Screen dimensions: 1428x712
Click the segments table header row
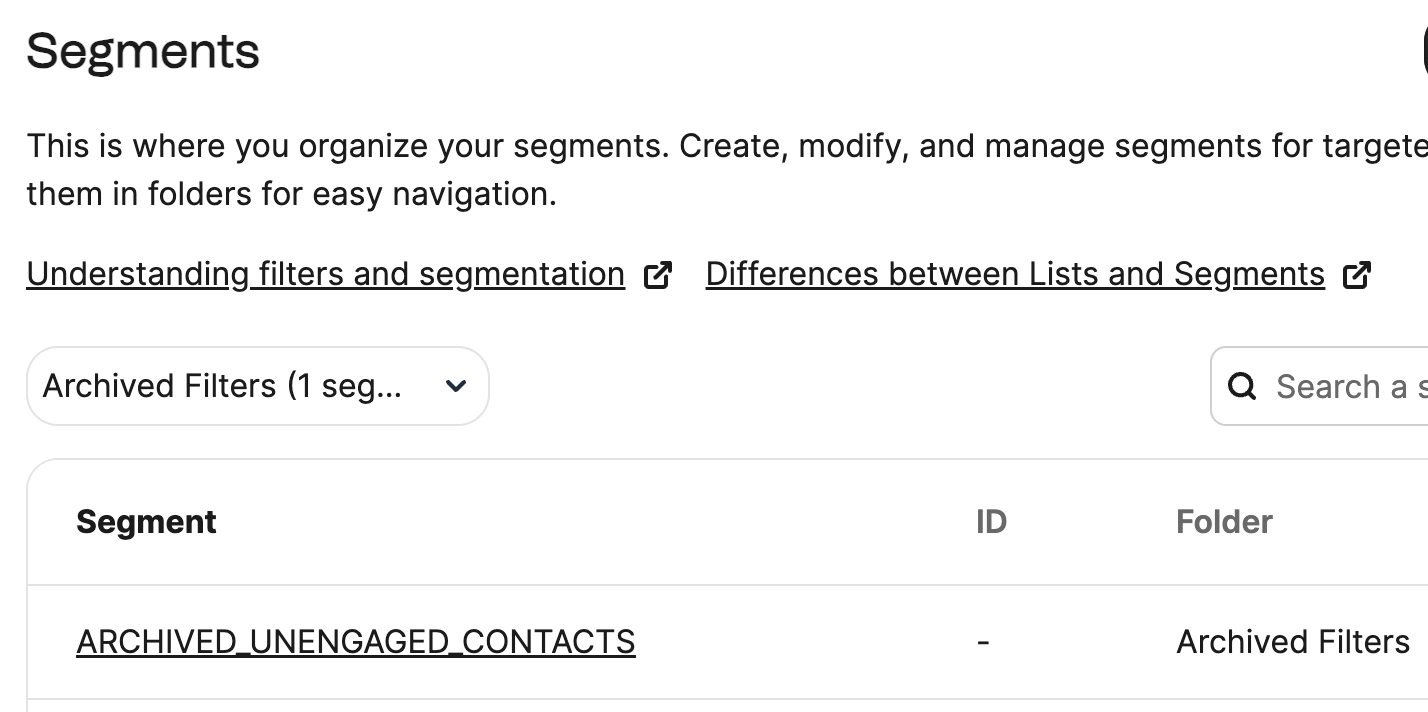(728, 522)
